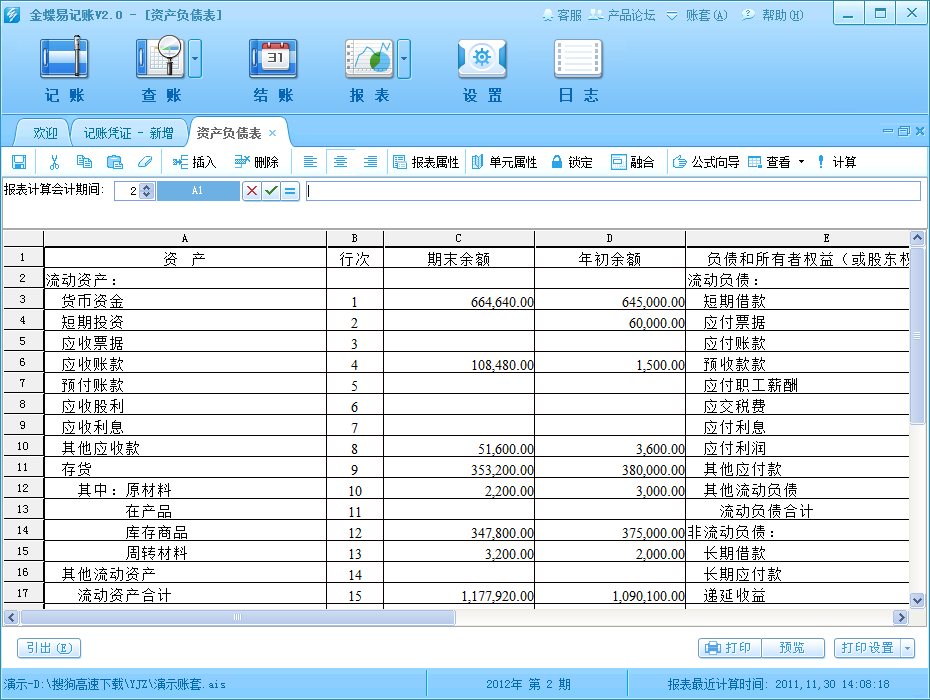This screenshot has height=700, width=930.
Task: Click the 打印 print button
Action: click(730, 648)
